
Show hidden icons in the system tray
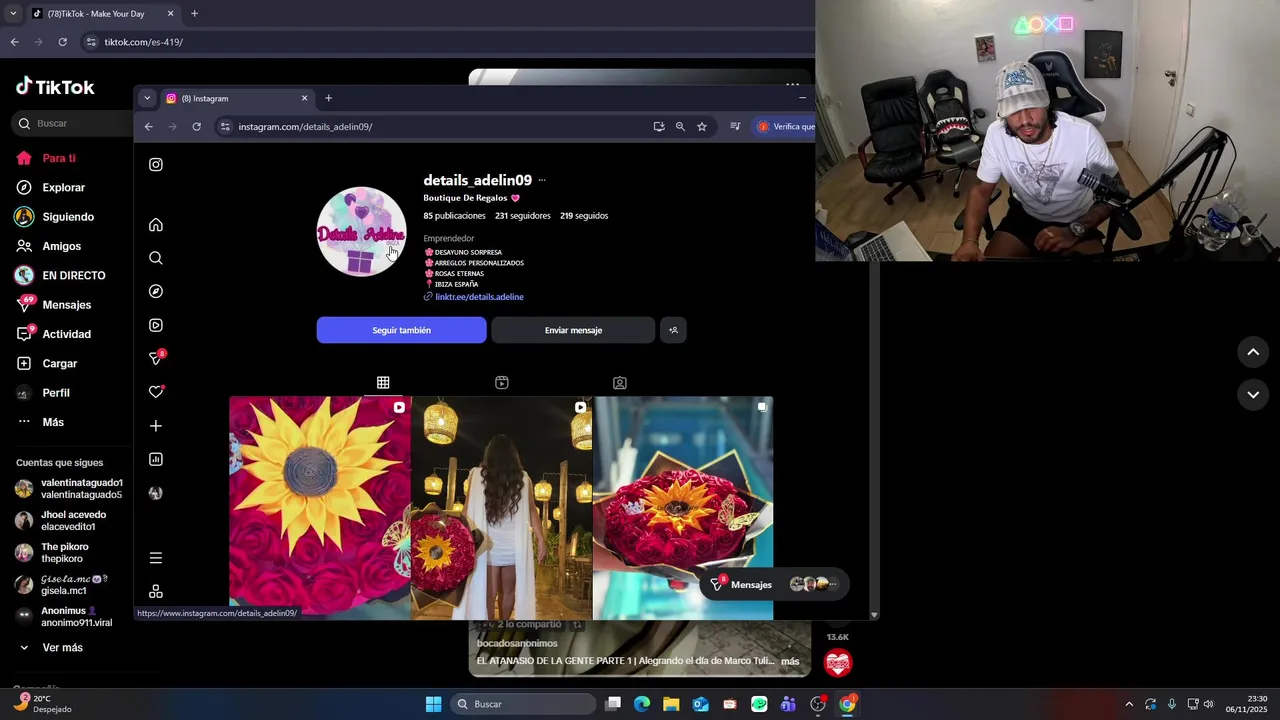pos(1129,704)
